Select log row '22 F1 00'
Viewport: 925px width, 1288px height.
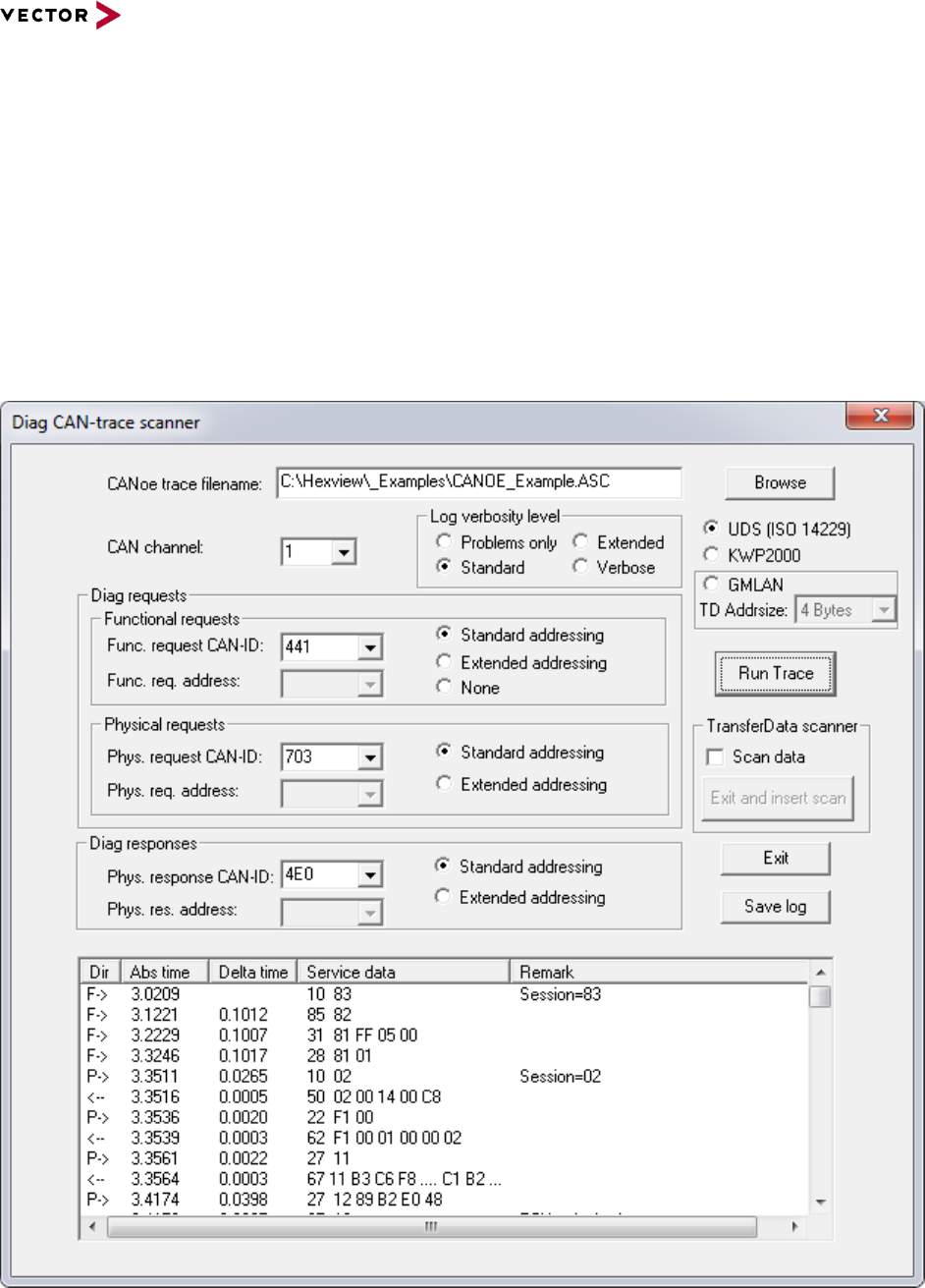coord(444,1118)
